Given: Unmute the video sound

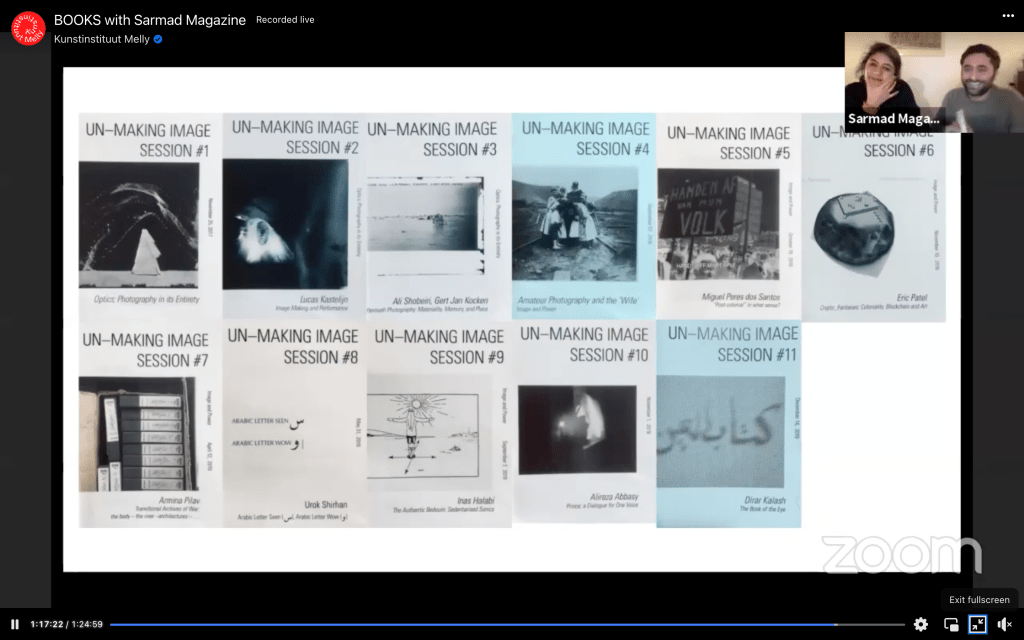Looking at the screenshot, I should pyautogui.click(x=1005, y=624).
